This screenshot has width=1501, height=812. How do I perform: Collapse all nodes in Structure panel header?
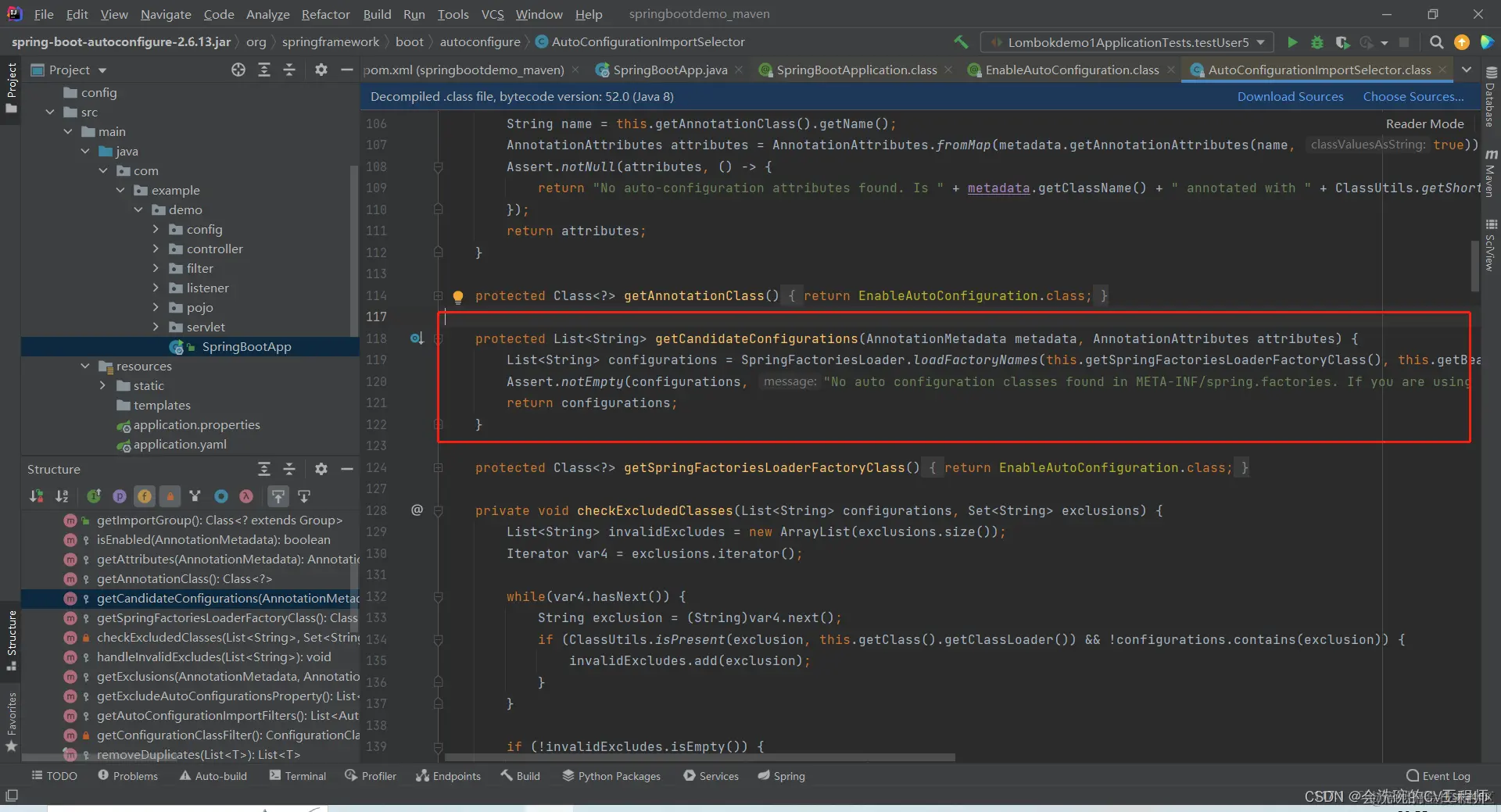tap(289, 469)
